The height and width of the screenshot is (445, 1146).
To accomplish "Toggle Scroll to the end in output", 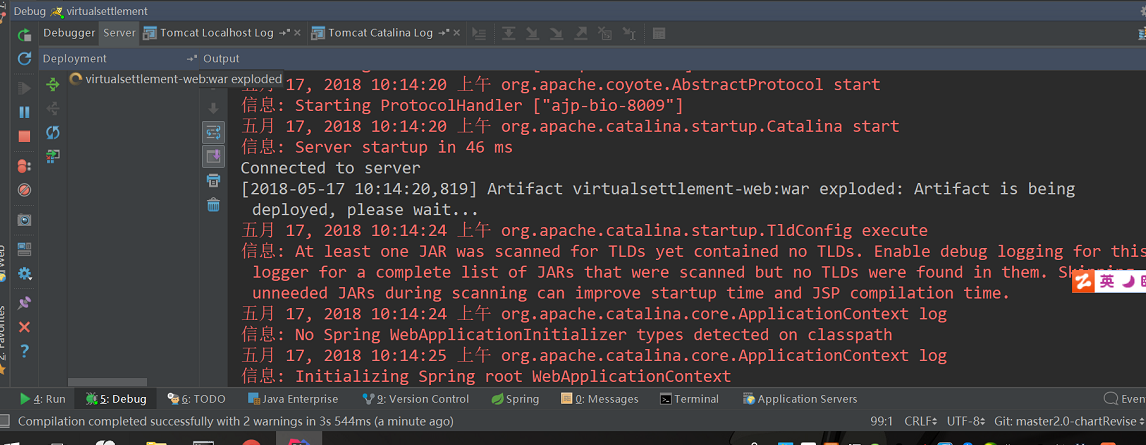I will (x=213, y=156).
